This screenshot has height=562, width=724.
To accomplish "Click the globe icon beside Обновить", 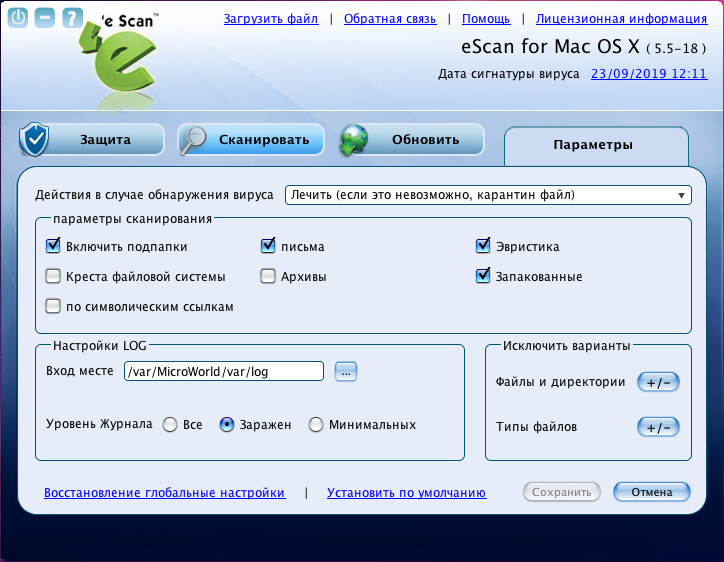I will click(x=354, y=139).
